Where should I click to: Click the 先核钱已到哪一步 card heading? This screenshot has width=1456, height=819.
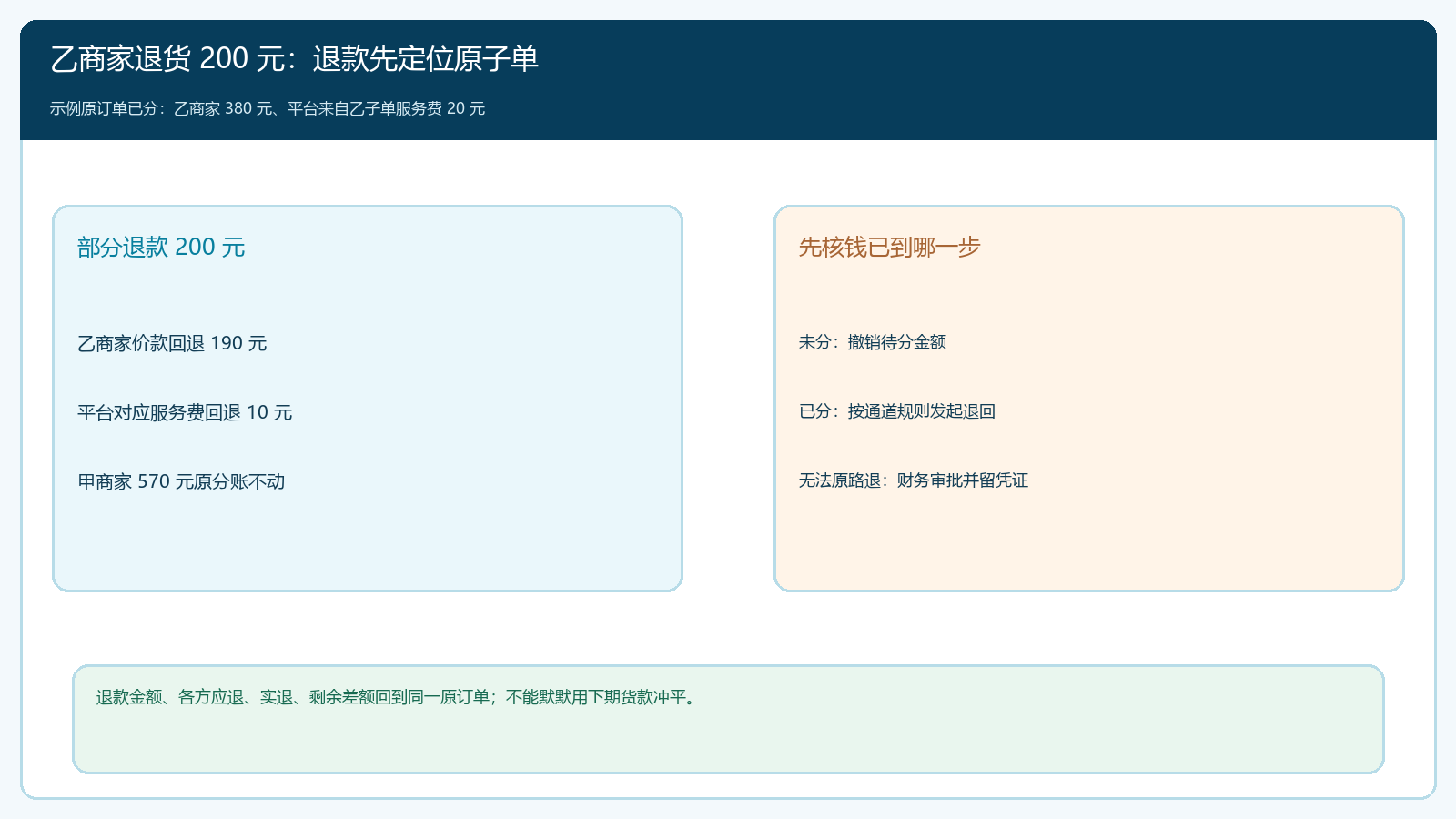coord(889,248)
